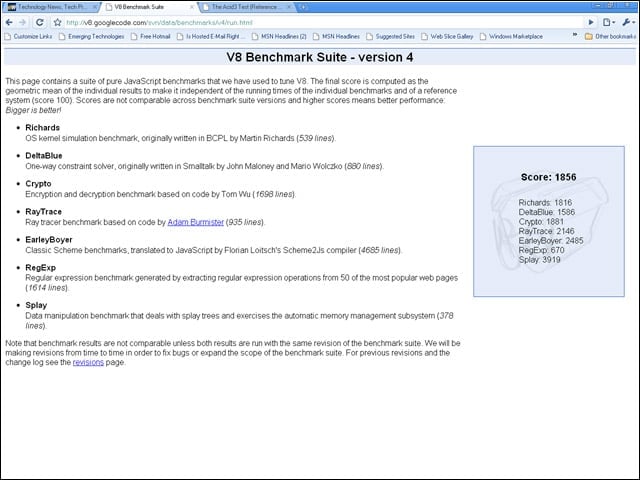Click the Crypto benchmark heading

pyautogui.click(x=38, y=184)
